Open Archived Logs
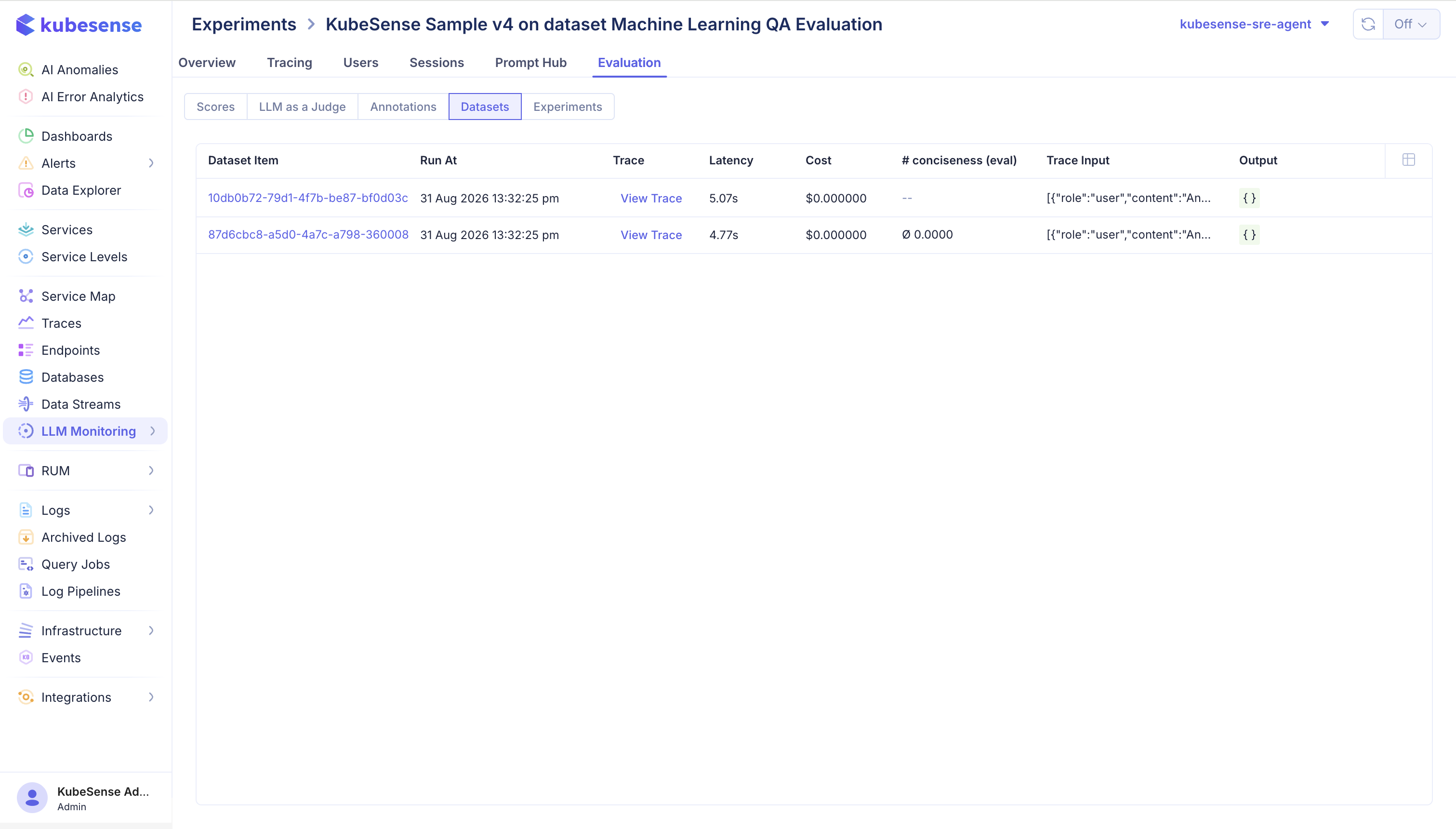The image size is (1456, 829). [84, 537]
